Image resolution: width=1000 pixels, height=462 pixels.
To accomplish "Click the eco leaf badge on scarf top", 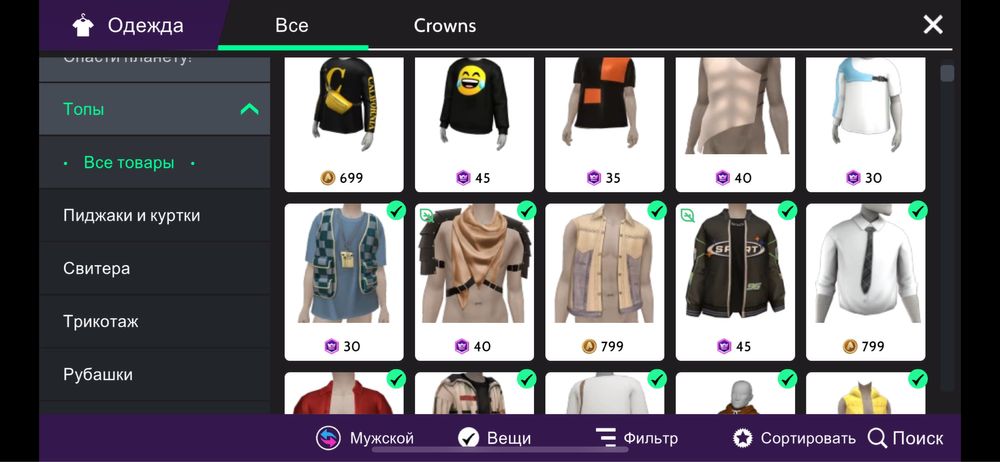I will click(x=427, y=216).
